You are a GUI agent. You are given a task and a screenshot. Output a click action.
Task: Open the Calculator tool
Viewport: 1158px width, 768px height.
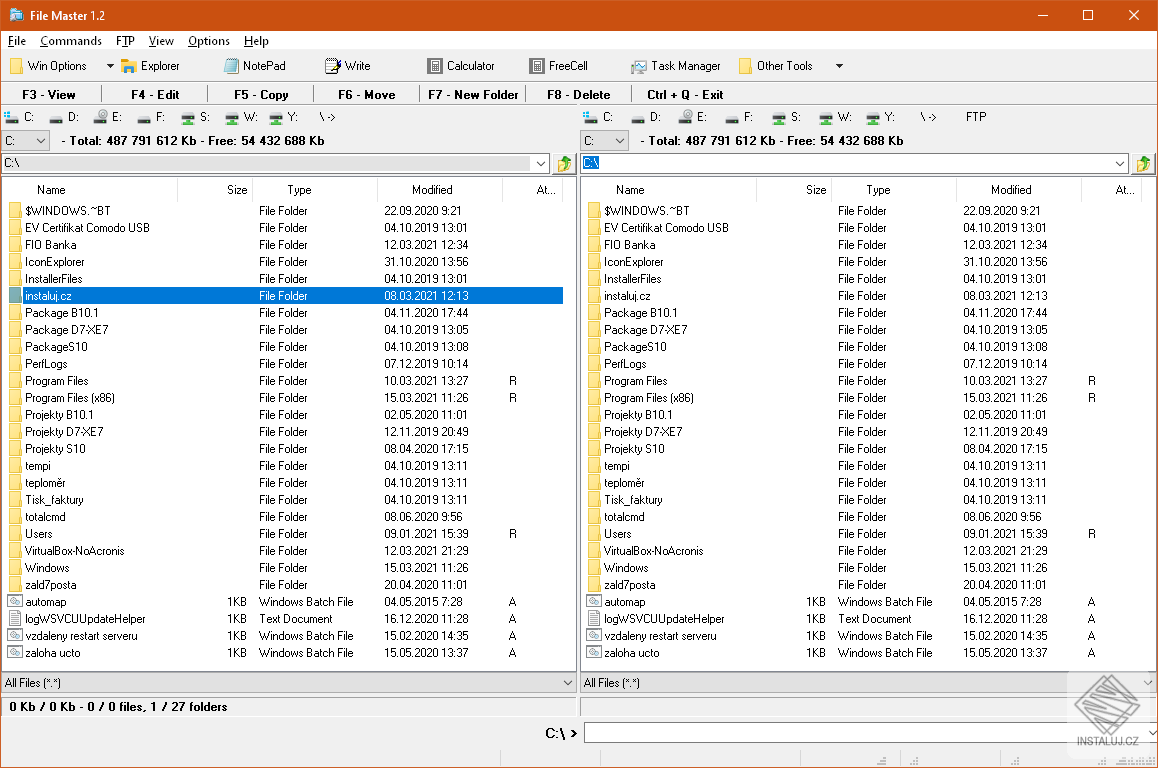461,65
